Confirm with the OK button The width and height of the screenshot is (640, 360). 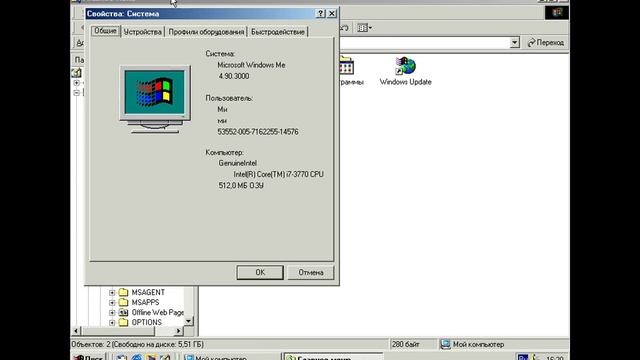[260, 272]
